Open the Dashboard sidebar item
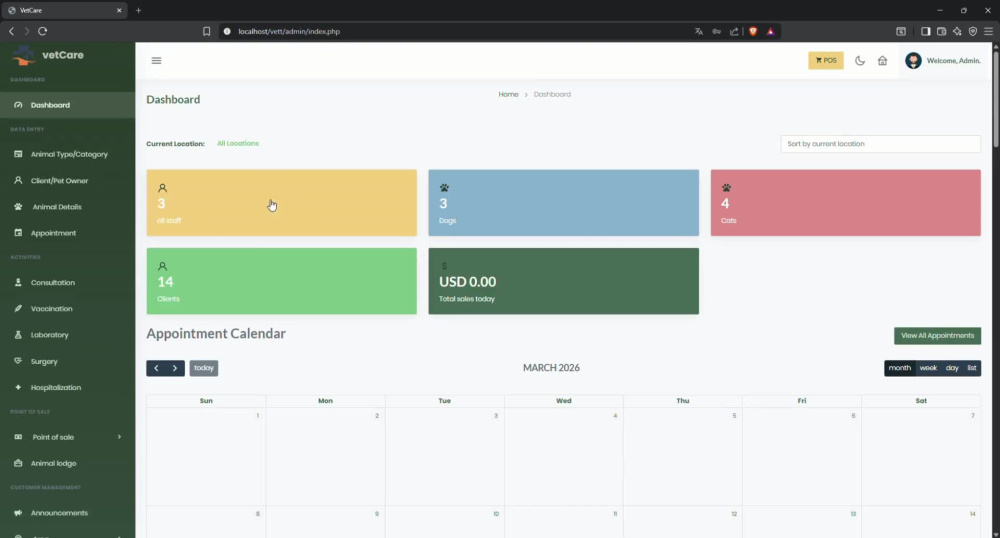 point(67,105)
